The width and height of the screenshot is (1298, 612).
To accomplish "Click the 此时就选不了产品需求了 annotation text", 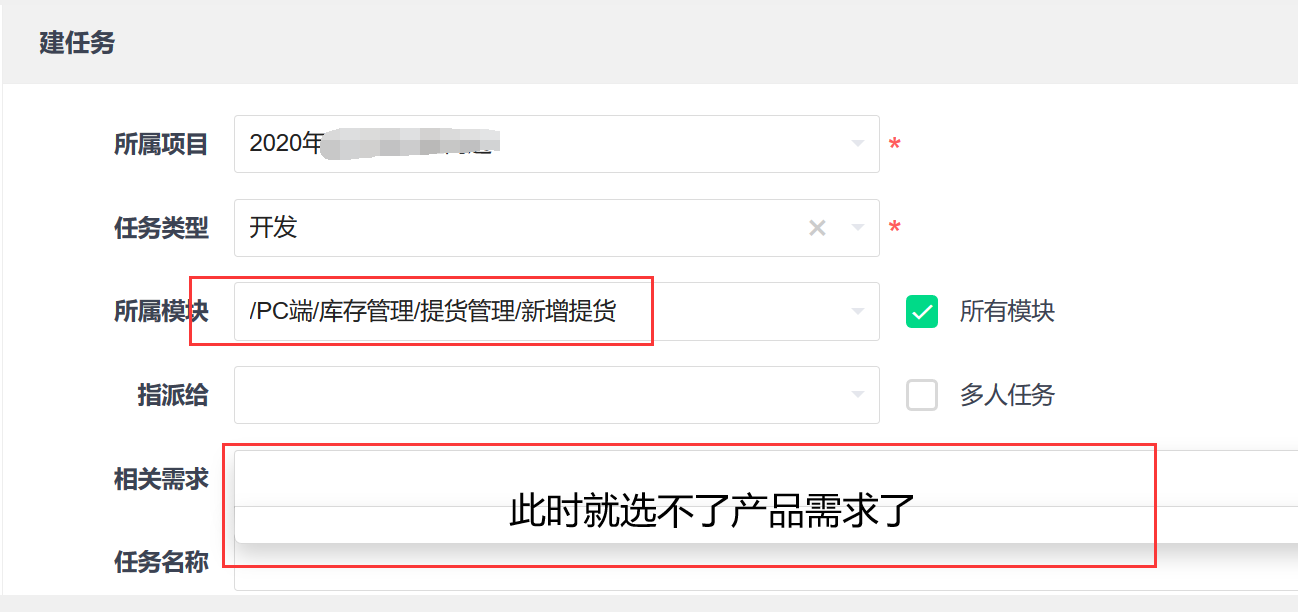I will click(713, 512).
